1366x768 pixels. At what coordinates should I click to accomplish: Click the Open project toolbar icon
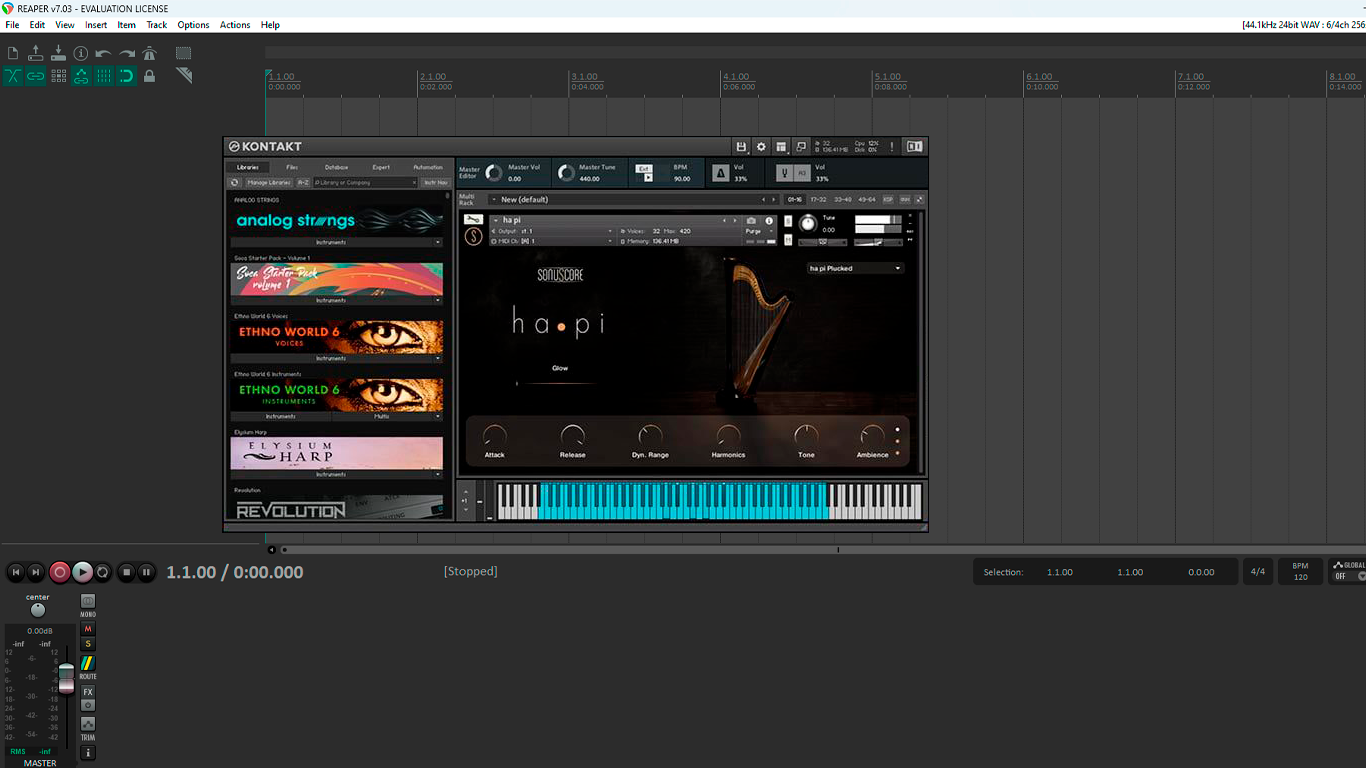click(36, 53)
